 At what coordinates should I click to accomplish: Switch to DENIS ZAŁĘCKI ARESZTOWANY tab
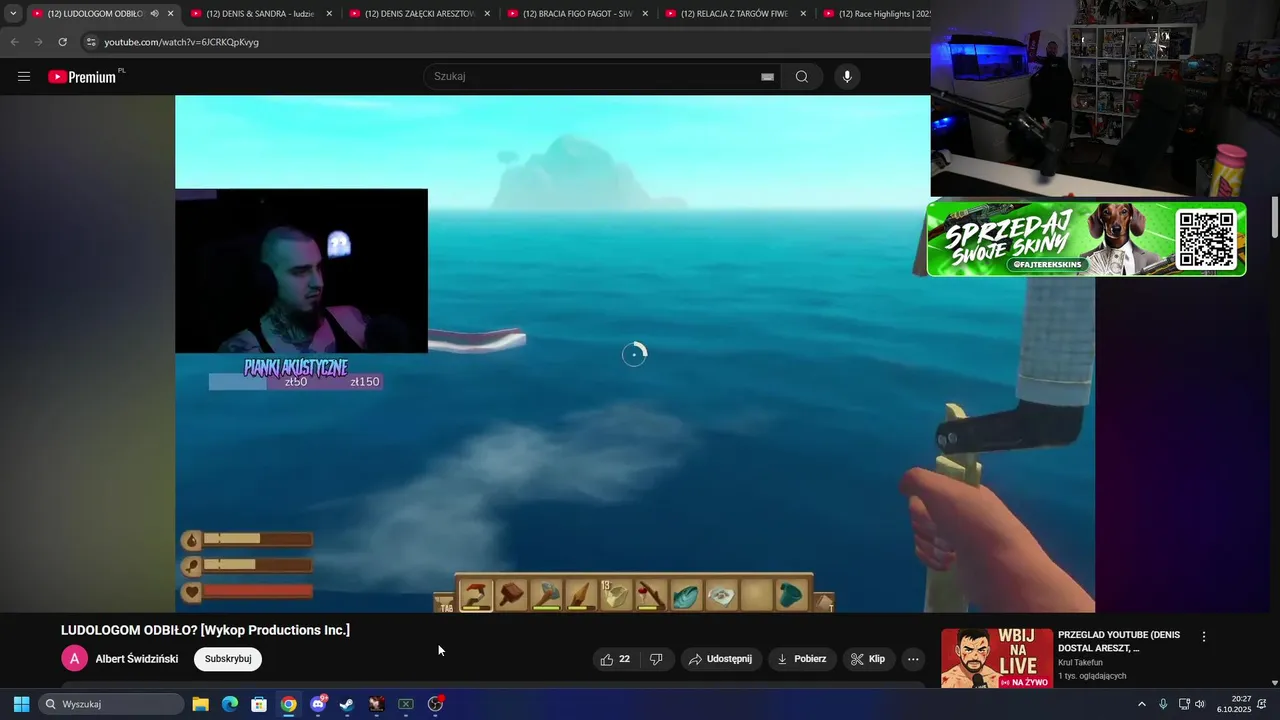[417, 14]
